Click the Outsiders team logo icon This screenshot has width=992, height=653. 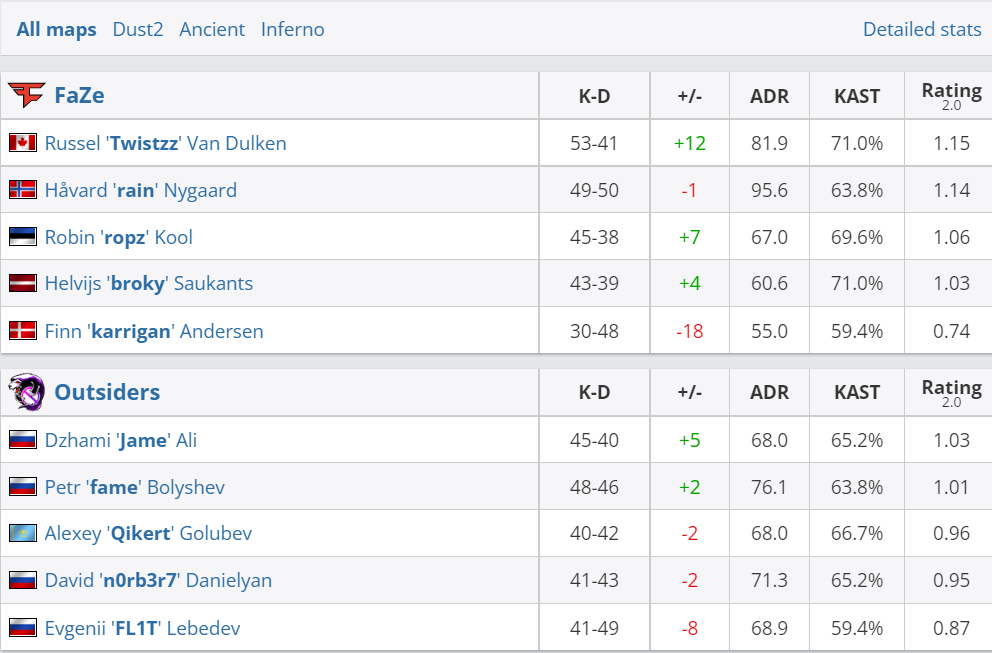(26, 392)
